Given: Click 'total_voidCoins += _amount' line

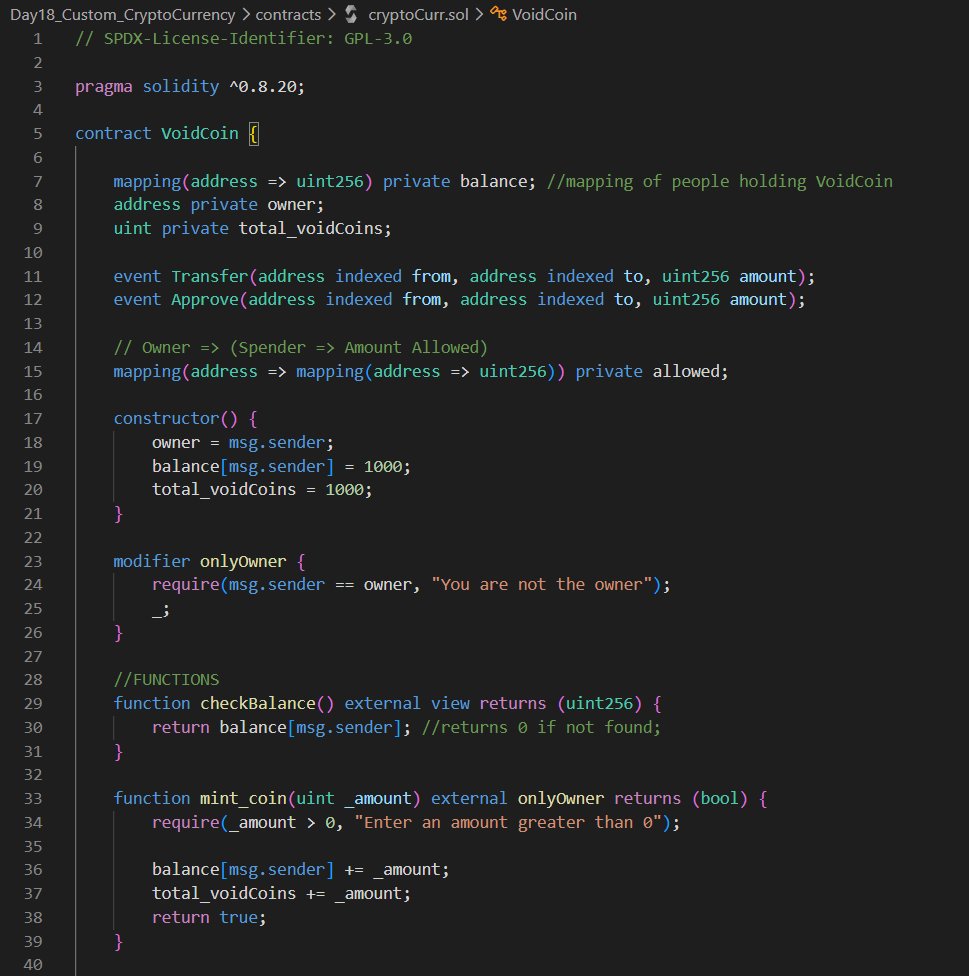Looking at the screenshot, I should coord(281,894).
